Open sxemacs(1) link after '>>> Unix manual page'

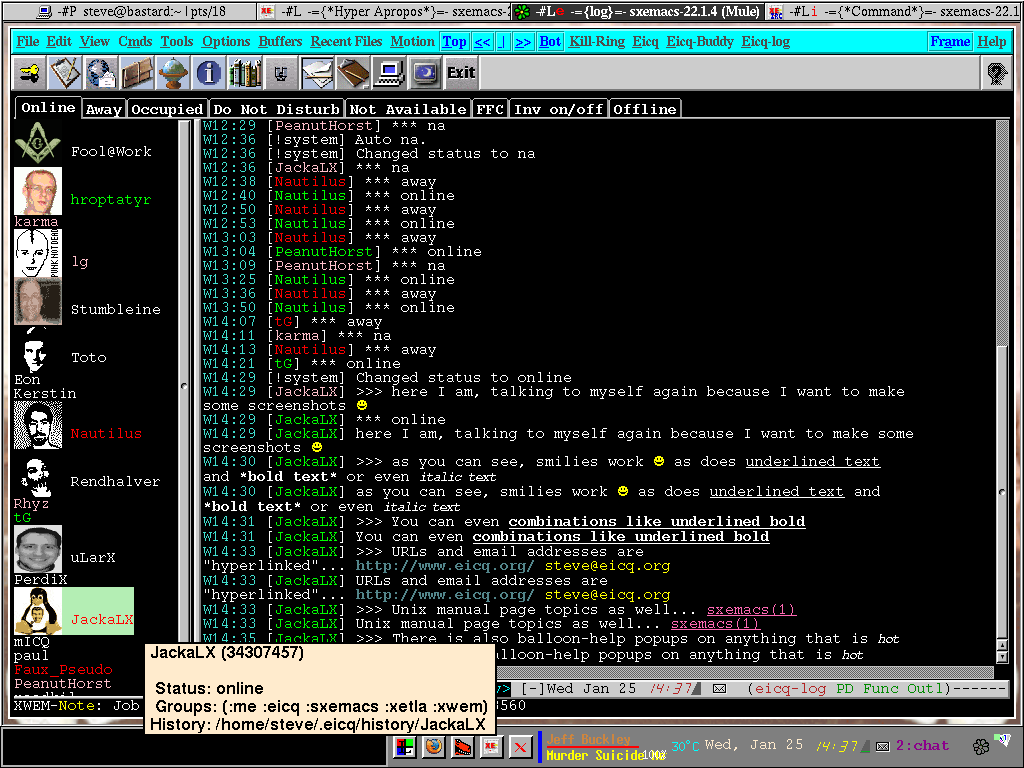(x=751, y=610)
